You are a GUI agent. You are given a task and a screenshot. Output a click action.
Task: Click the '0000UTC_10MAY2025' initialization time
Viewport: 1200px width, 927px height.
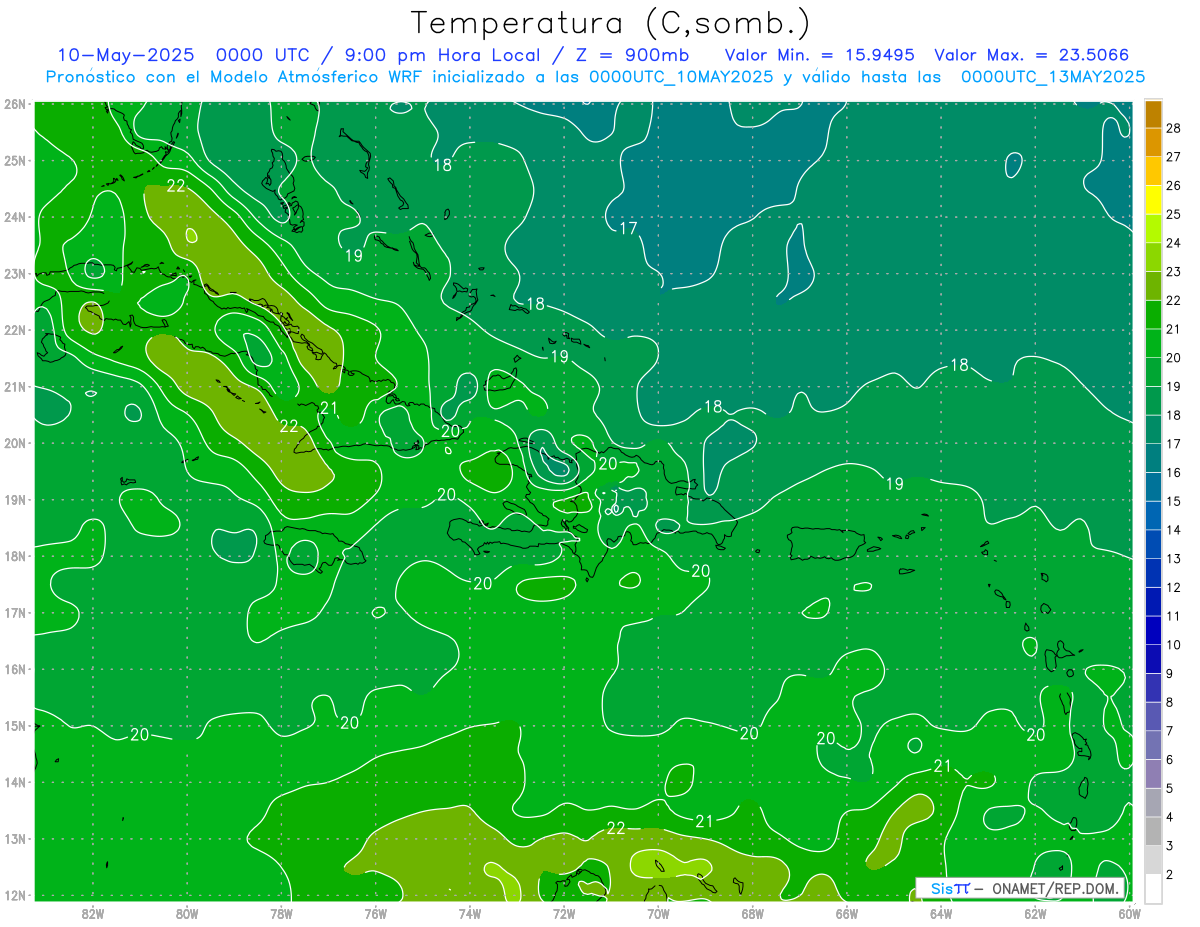[x=681, y=76]
